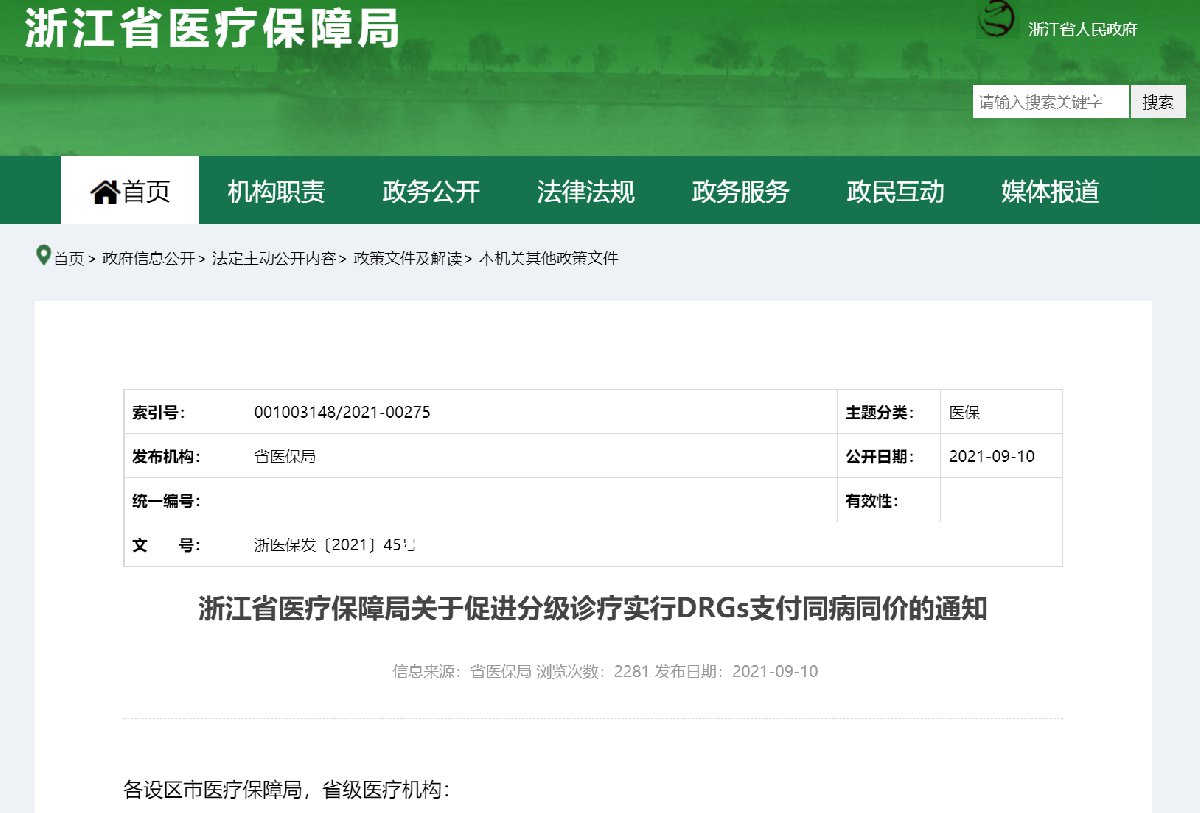Viewport: 1200px width, 813px height.
Task: Open the 媒体报道 navigation item
Action: (x=1050, y=191)
